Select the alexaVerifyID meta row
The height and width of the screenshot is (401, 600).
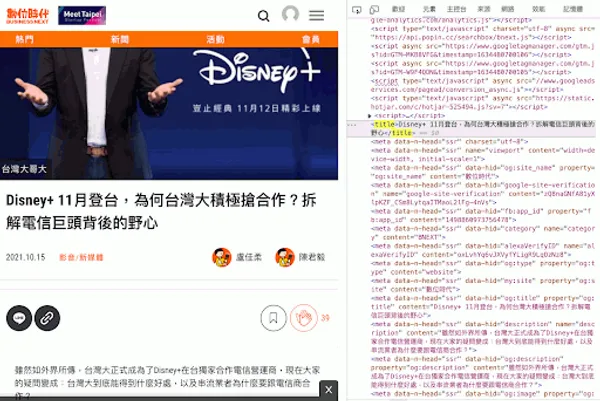coord(483,250)
